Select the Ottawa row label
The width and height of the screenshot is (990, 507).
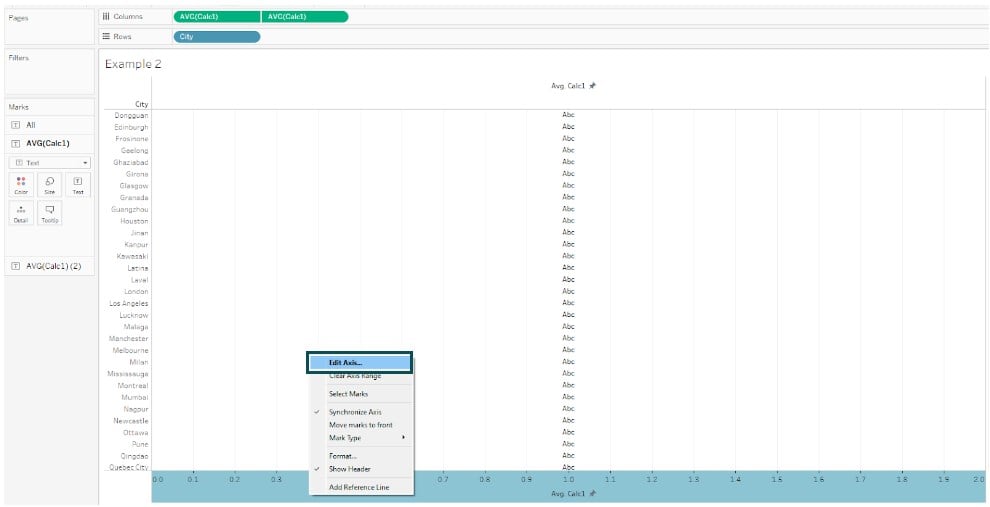(136, 433)
